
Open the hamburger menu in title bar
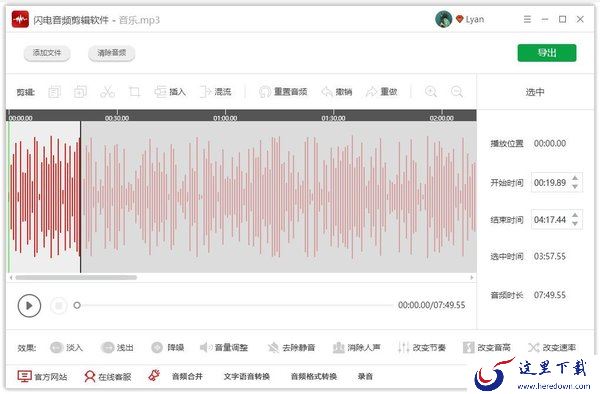[x=527, y=19]
